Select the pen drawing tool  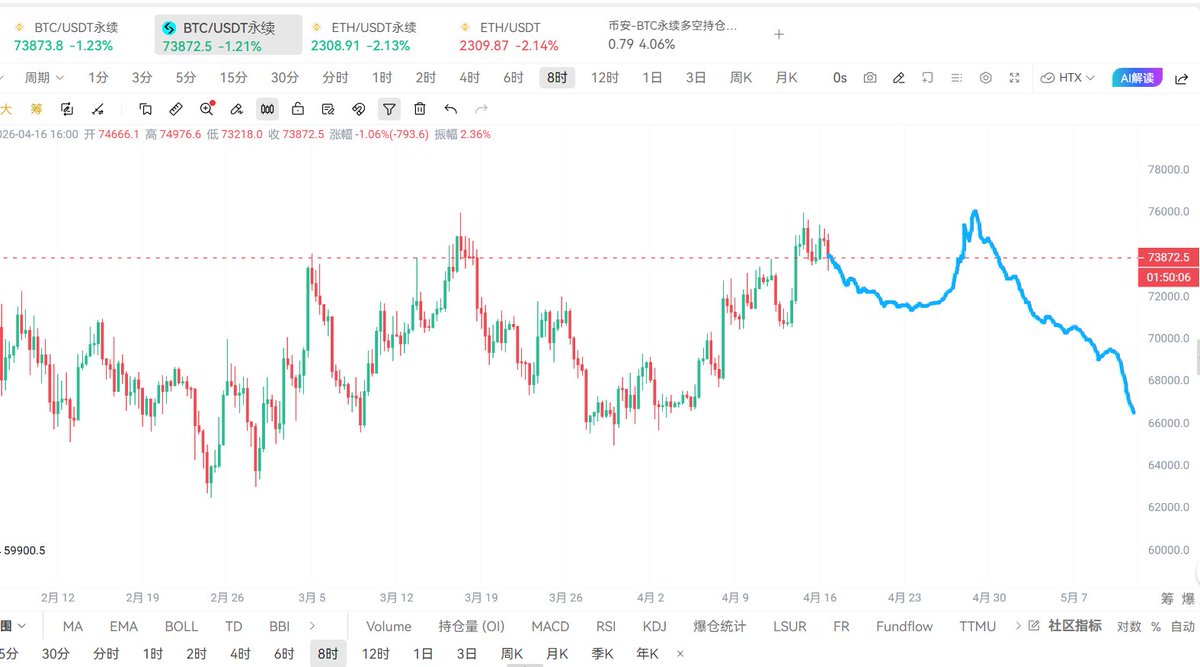click(236, 108)
